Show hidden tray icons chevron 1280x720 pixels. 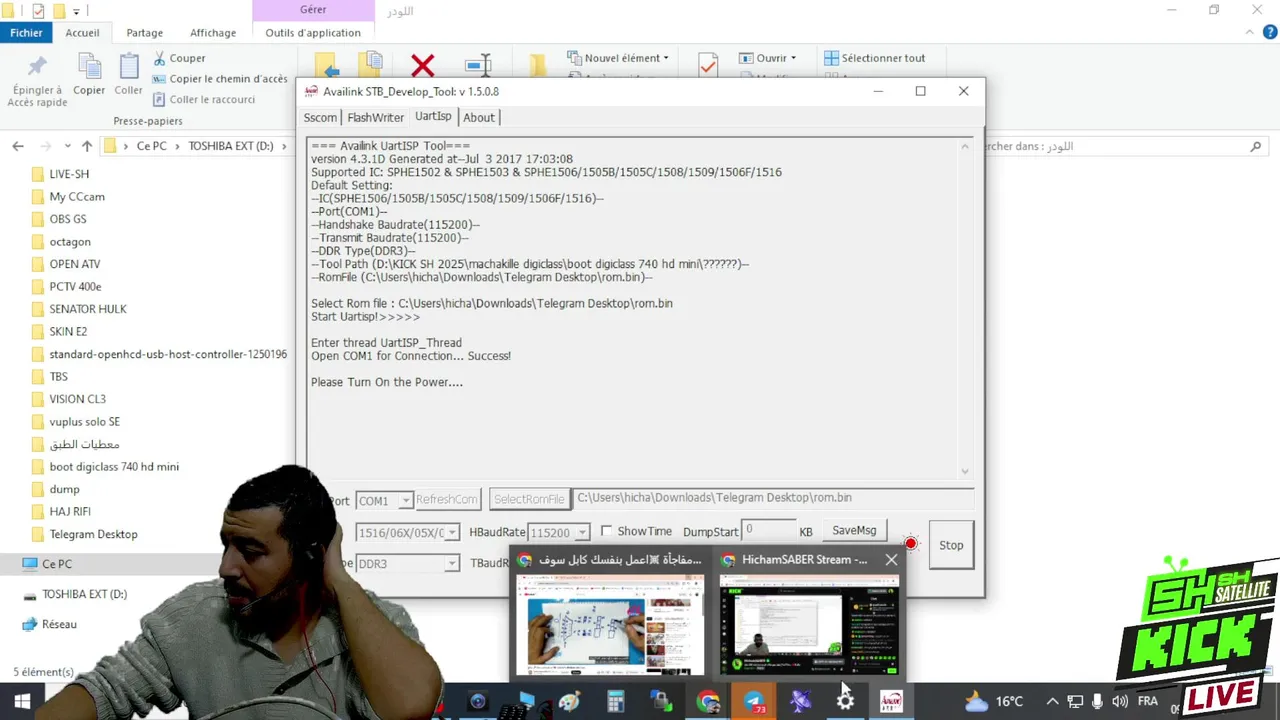coord(1052,702)
